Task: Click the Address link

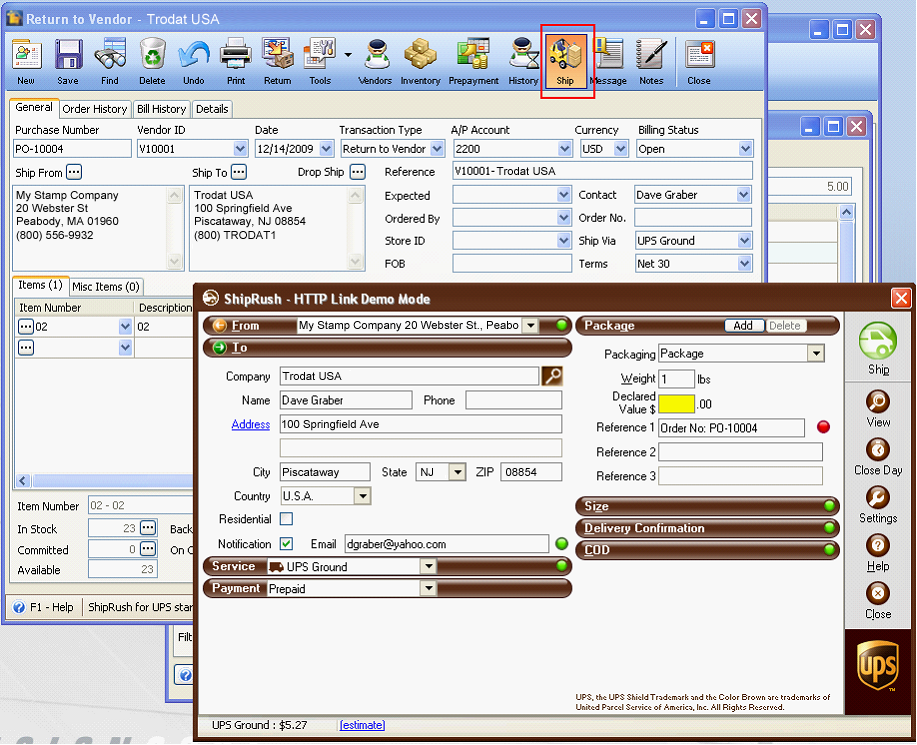Action: pos(251,424)
